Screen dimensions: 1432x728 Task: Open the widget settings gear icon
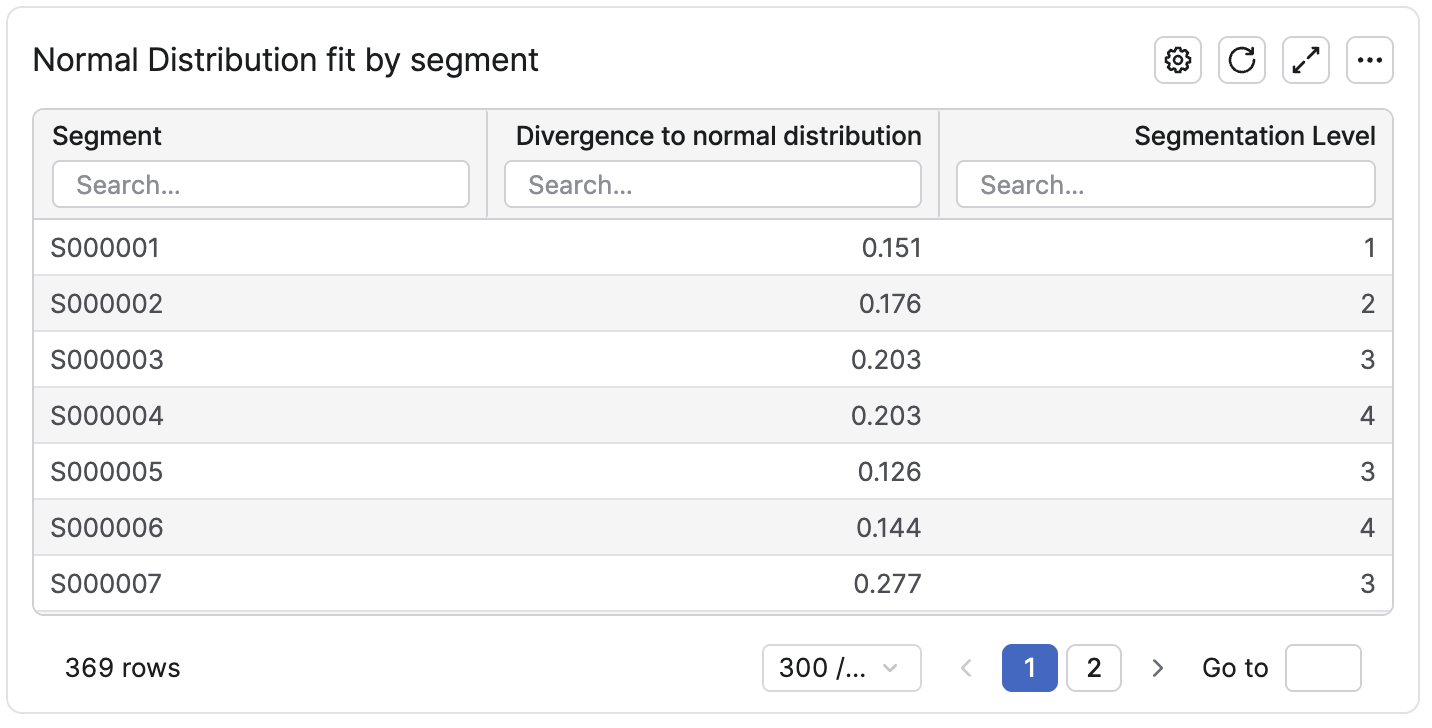1178,61
